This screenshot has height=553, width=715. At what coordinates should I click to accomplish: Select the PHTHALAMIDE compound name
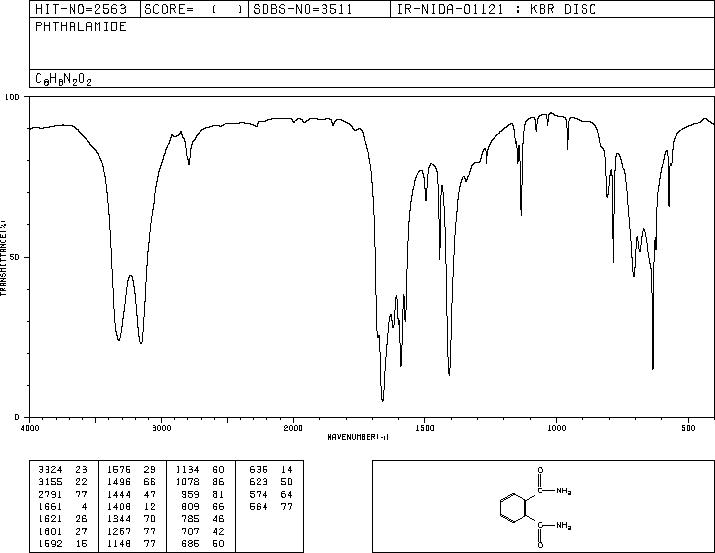pyautogui.click(x=81, y=26)
